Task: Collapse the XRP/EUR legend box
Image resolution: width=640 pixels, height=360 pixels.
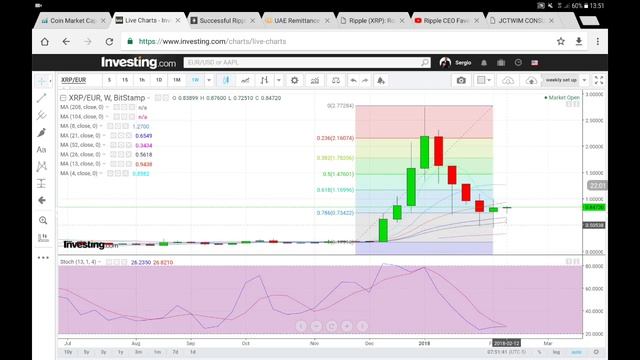Action: point(63,98)
